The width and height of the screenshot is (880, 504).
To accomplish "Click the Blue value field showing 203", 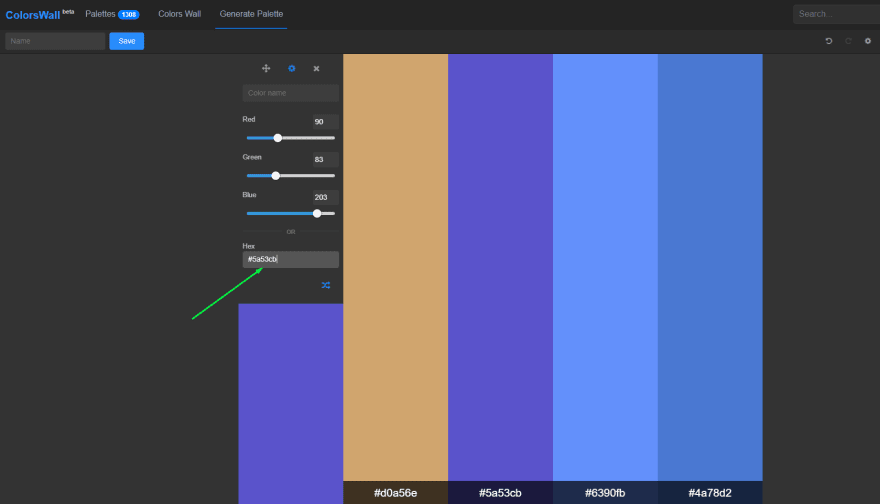I will 325,197.
